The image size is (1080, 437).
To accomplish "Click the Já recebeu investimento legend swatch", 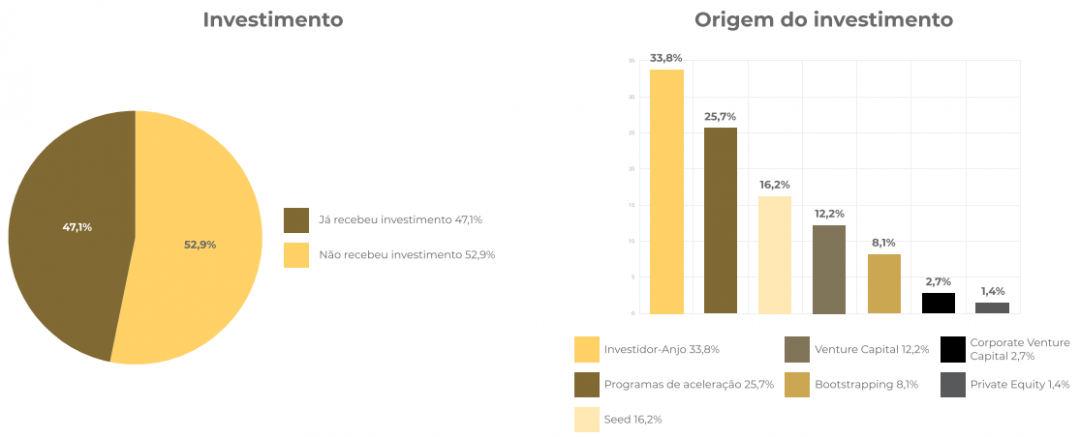I will 296,221.
